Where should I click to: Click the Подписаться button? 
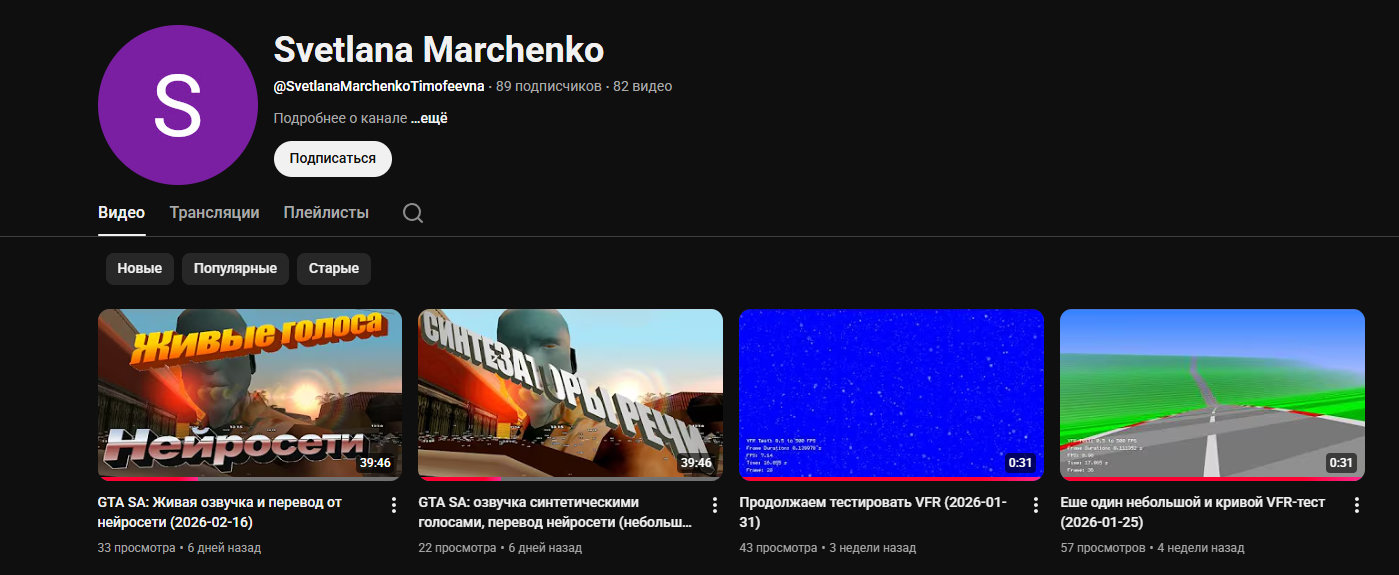tap(333, 158)
